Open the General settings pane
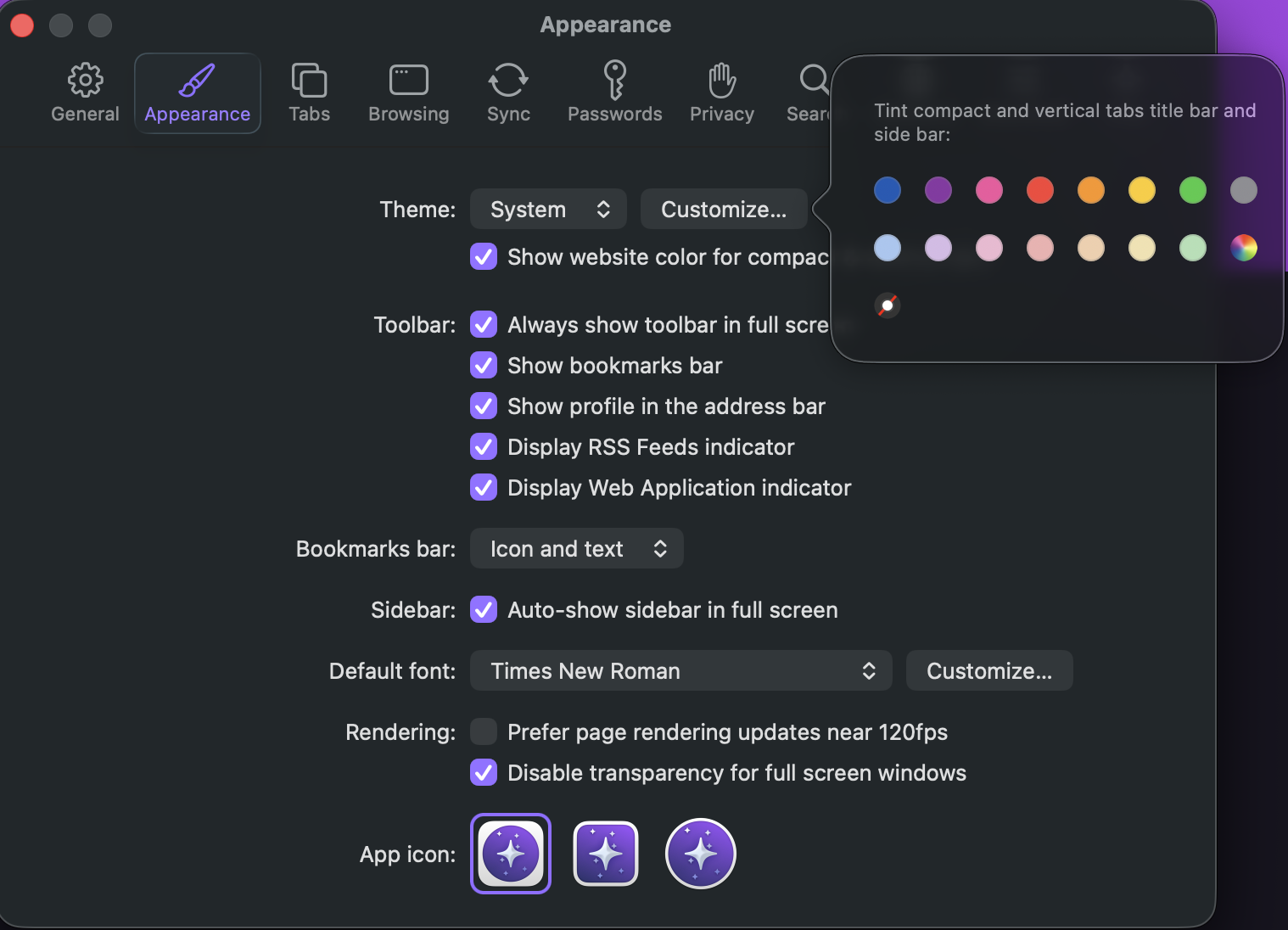The width and height of the screenshot is (1288, 930). (85, 93)
